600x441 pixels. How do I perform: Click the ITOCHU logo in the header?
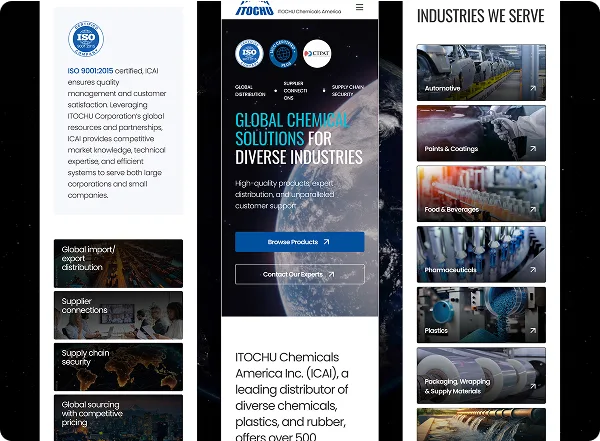(x=254, y=8)
